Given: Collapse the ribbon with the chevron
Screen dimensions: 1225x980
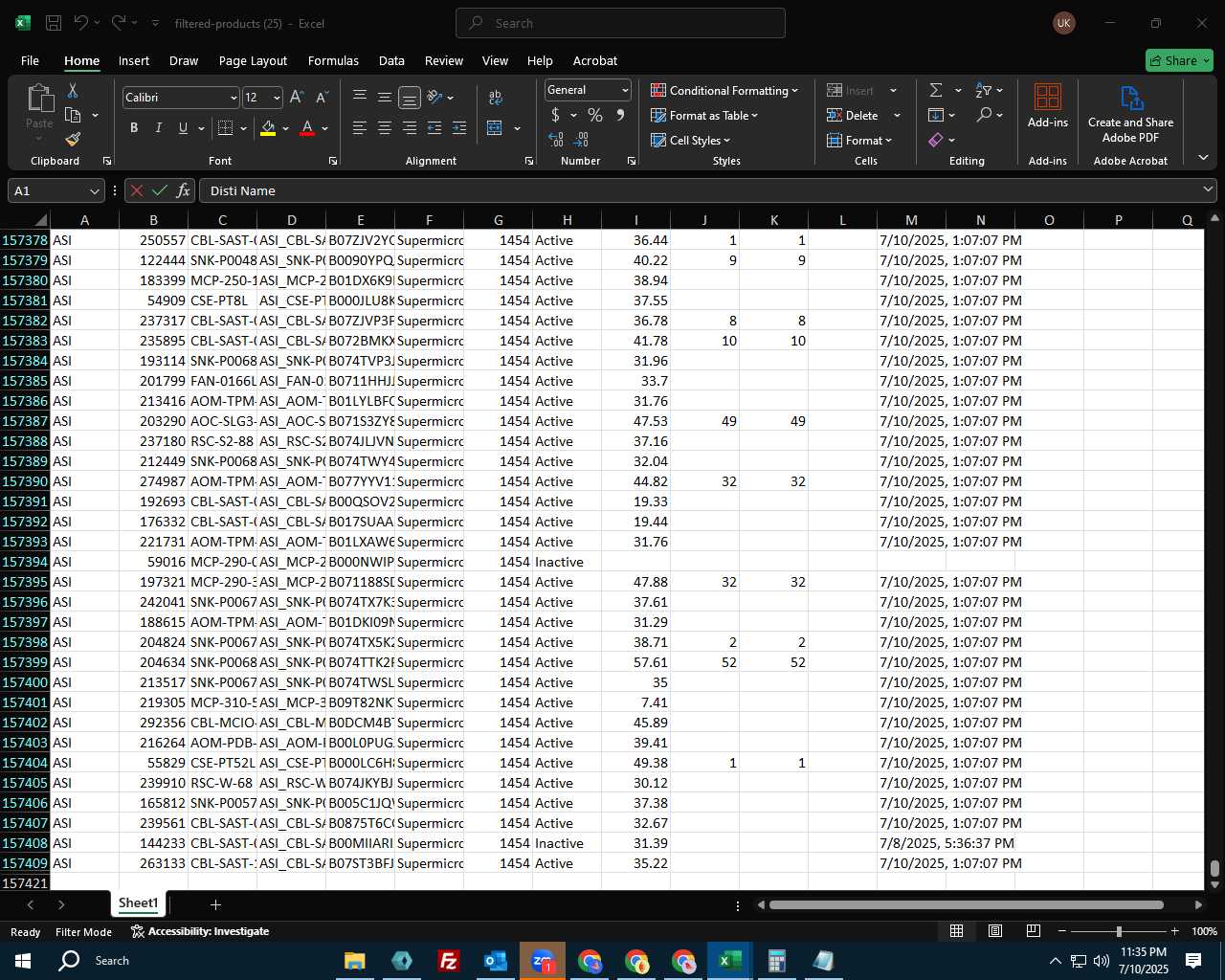Looking at the screenshot, I should (1203, 158).
